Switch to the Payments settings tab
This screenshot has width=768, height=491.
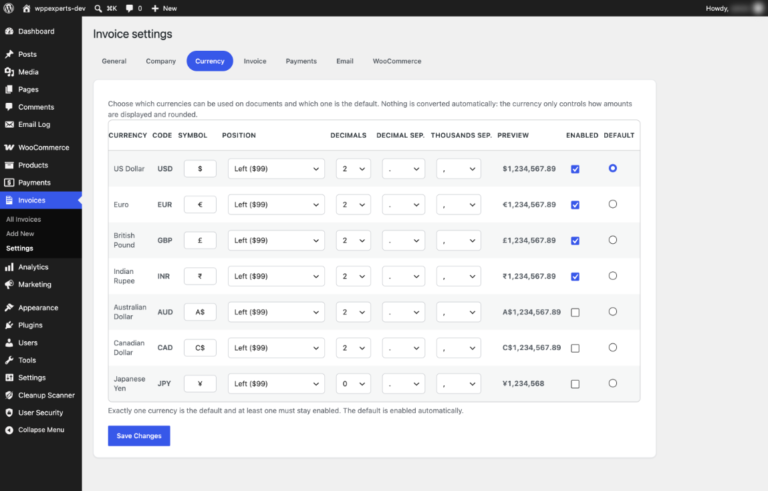pyautogui.click(x=301, y=61)
